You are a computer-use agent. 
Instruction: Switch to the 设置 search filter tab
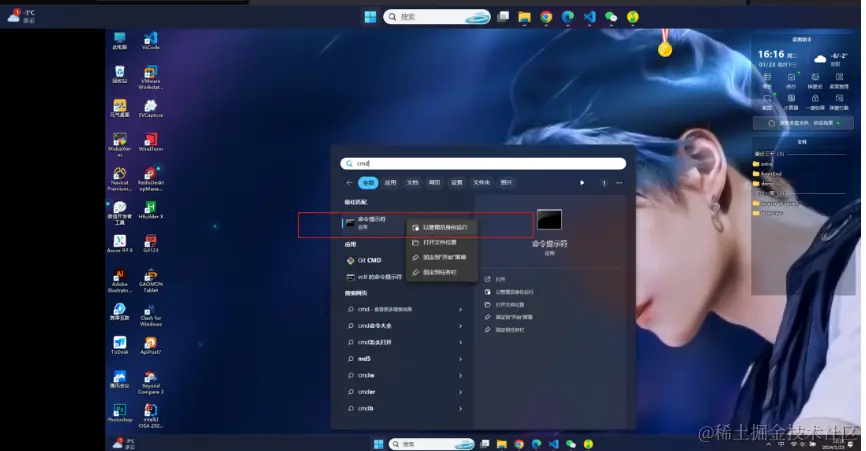click(456, 183)
